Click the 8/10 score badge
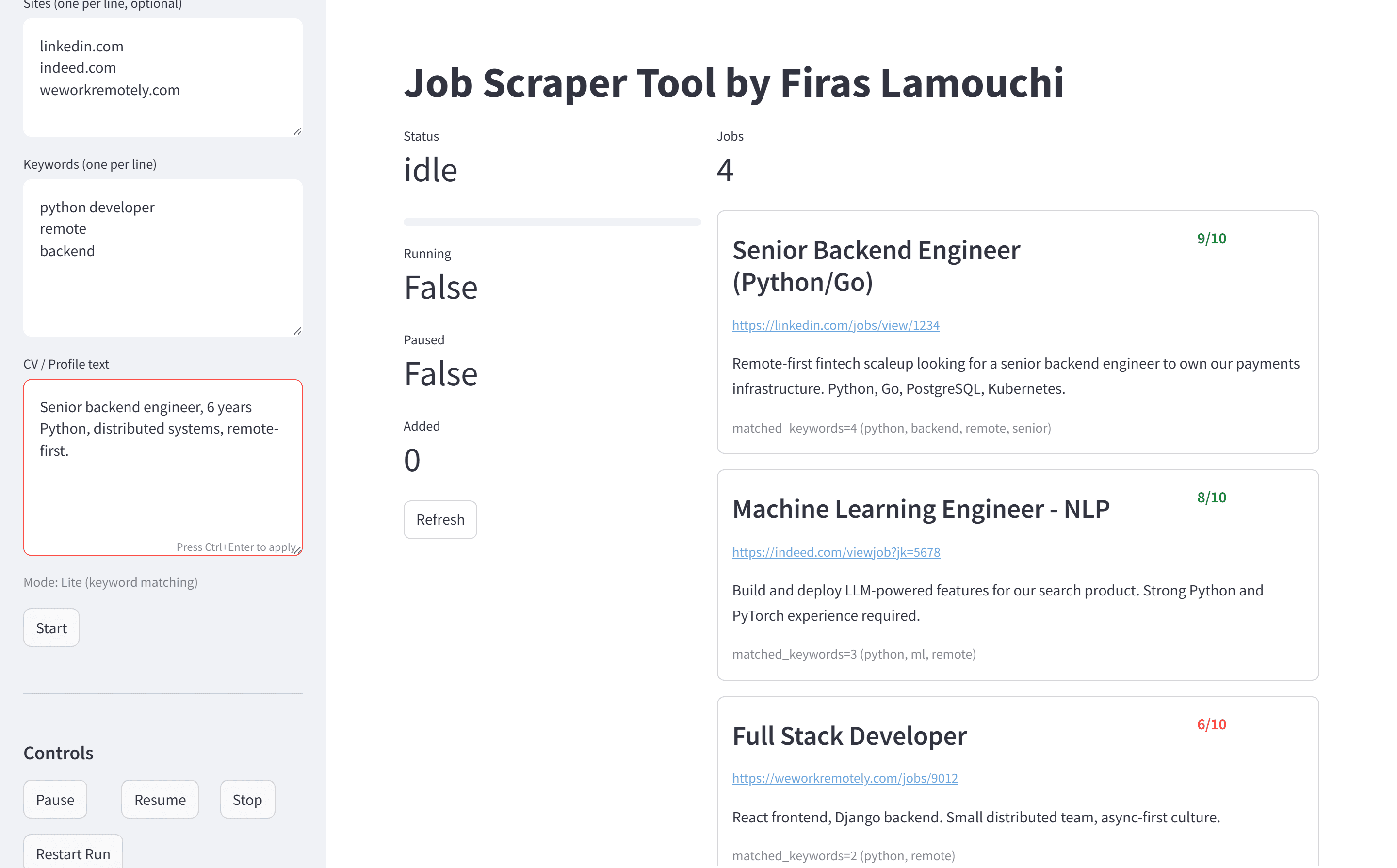 [x=1212, y=497]
